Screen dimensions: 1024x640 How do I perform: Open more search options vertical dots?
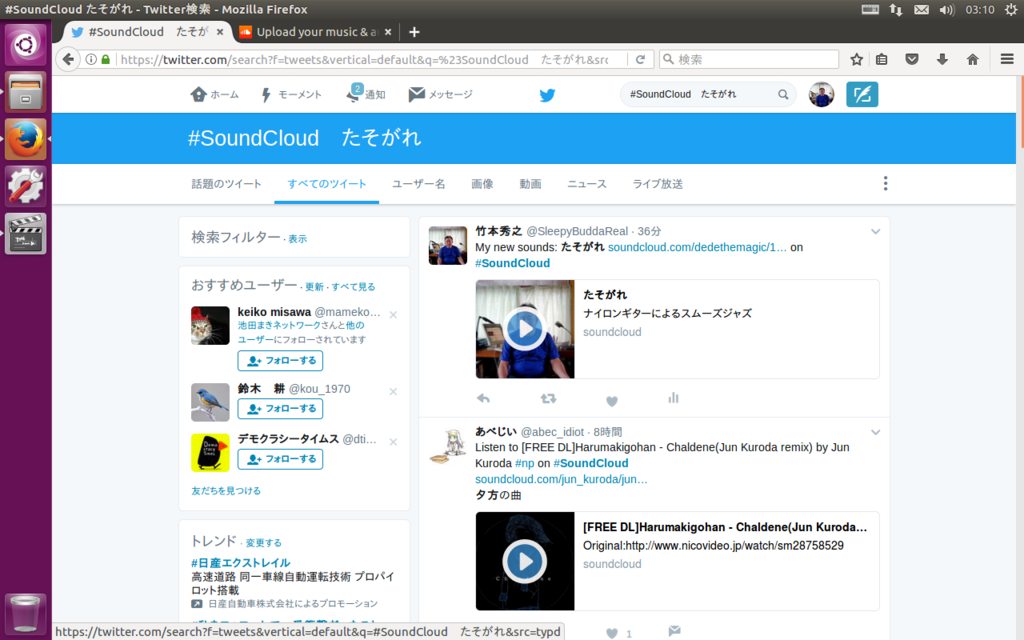click(886, 184)
